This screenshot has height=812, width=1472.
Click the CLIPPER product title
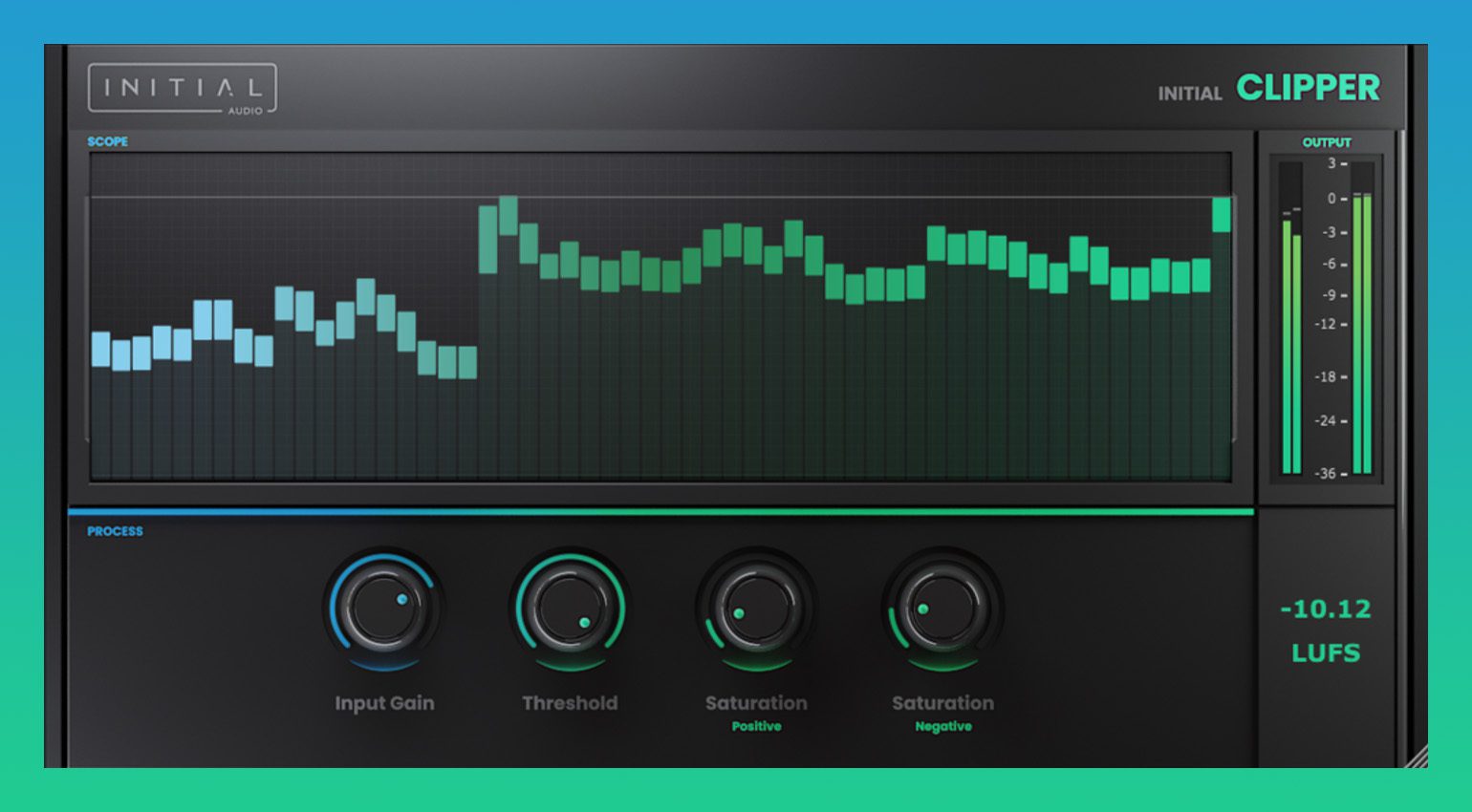pyautogui.click(x=1308, y=88)
